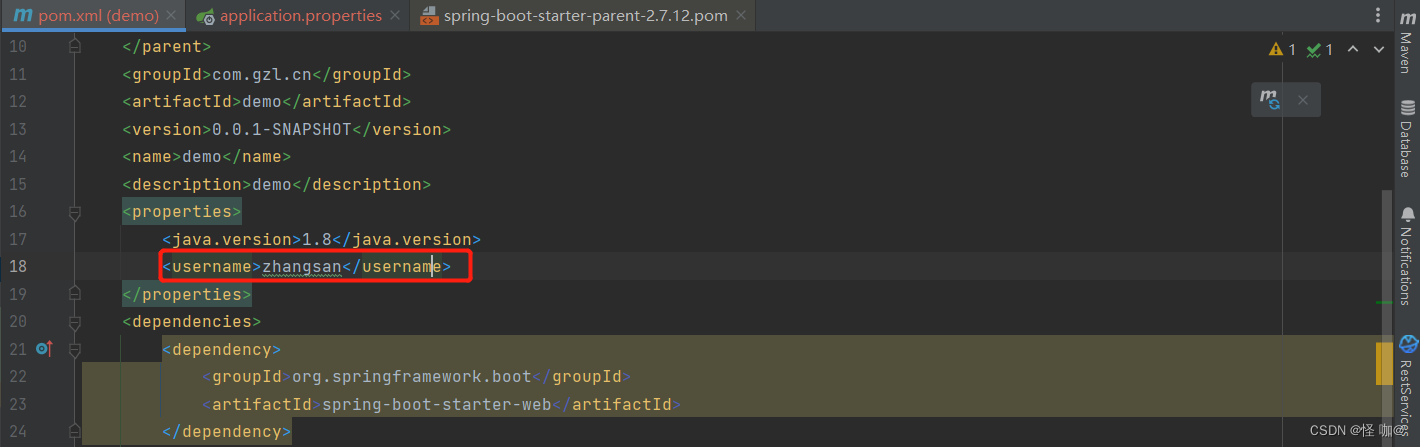Collapse the dependencies fold marker on line 20

point(74,322)
